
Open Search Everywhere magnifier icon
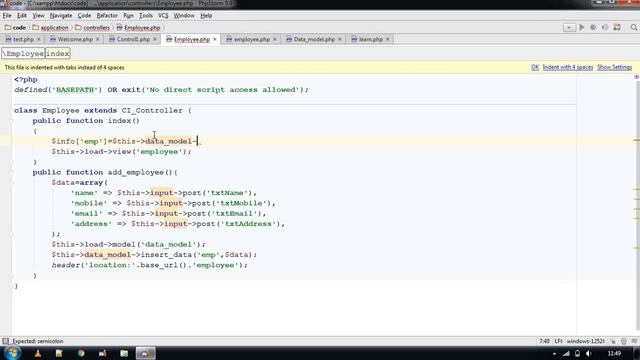point(633,27)
